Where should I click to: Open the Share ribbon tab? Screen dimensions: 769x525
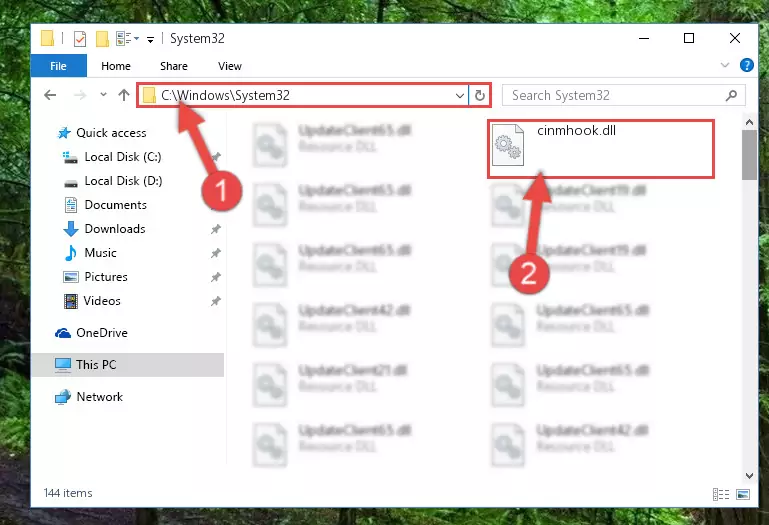click(x=174, y=66)
